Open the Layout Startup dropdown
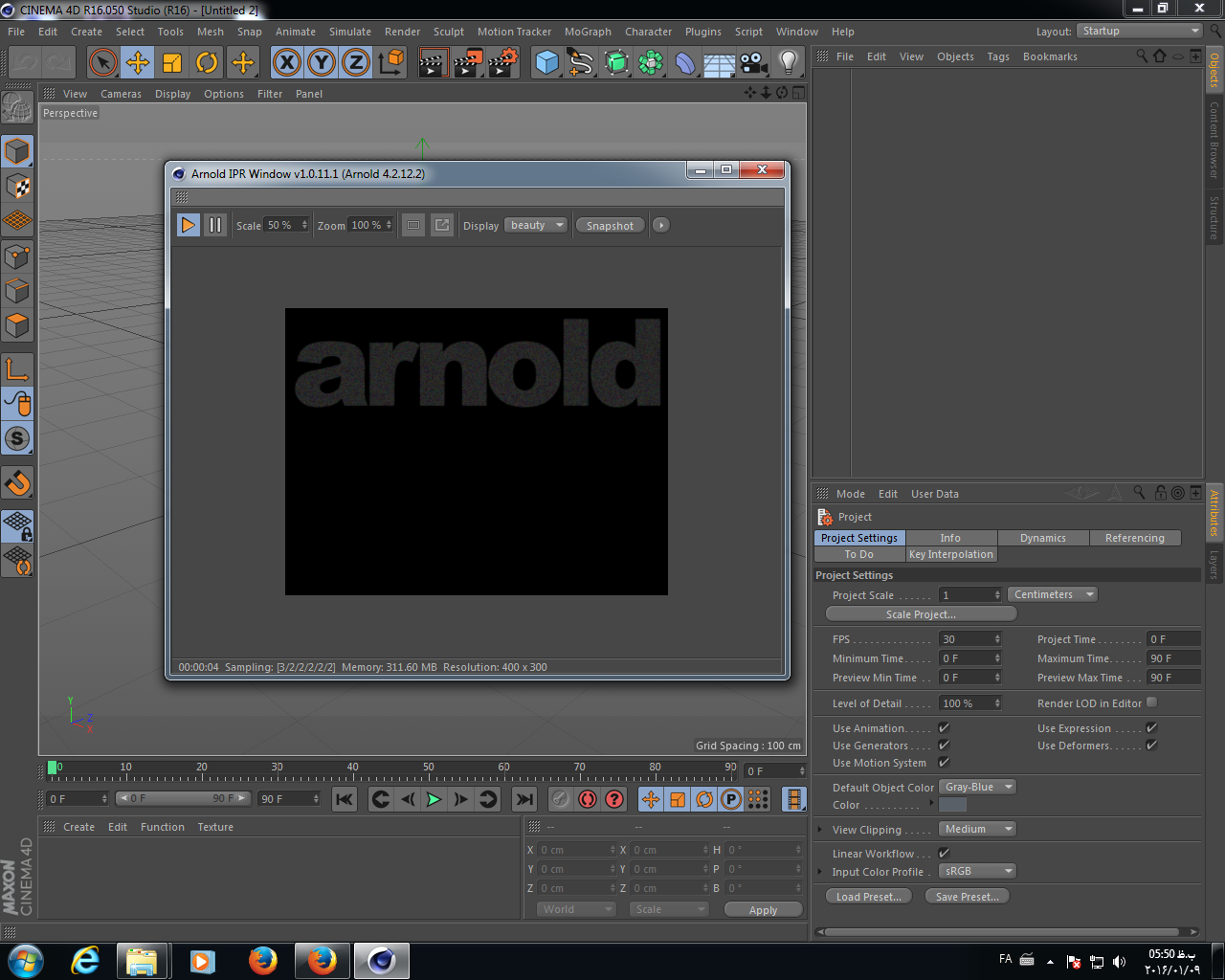The width and height of the screenshot is (1225, 980). coord(1139,31)
